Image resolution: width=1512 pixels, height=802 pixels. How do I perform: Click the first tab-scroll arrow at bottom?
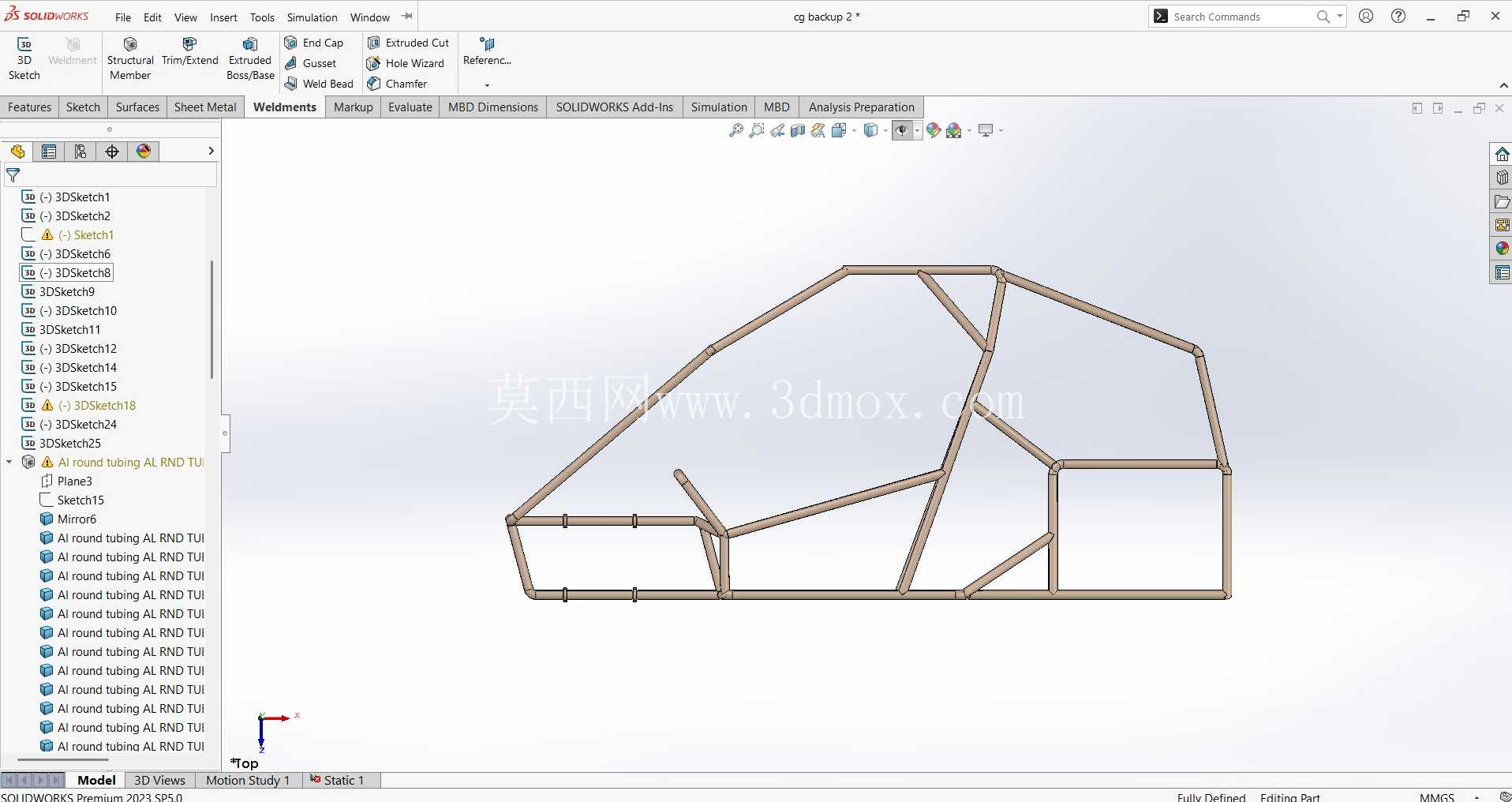click(x=9, y=780)
